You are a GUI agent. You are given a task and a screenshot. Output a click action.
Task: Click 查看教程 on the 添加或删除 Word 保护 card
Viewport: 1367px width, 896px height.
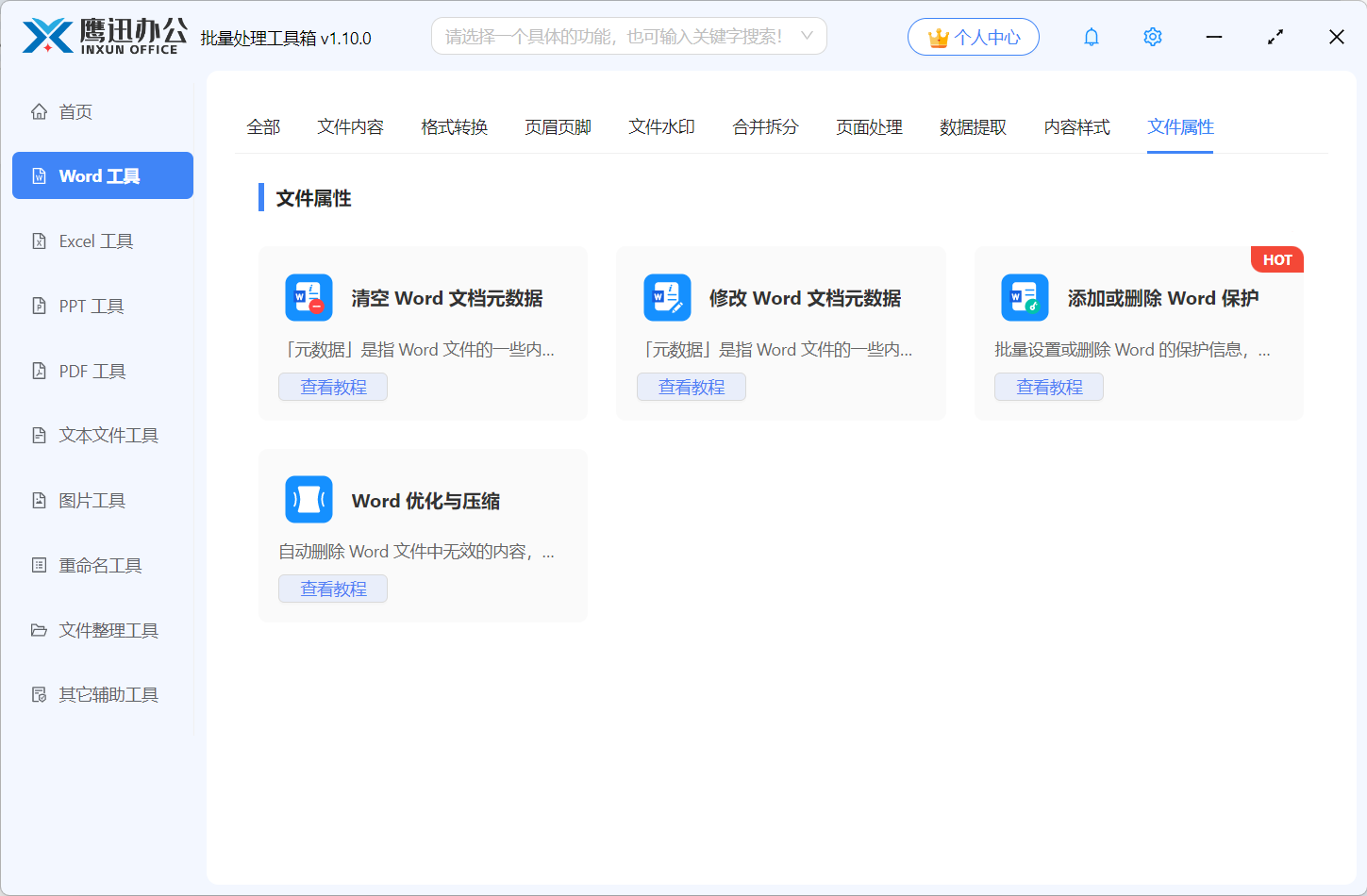(1048, 386)
